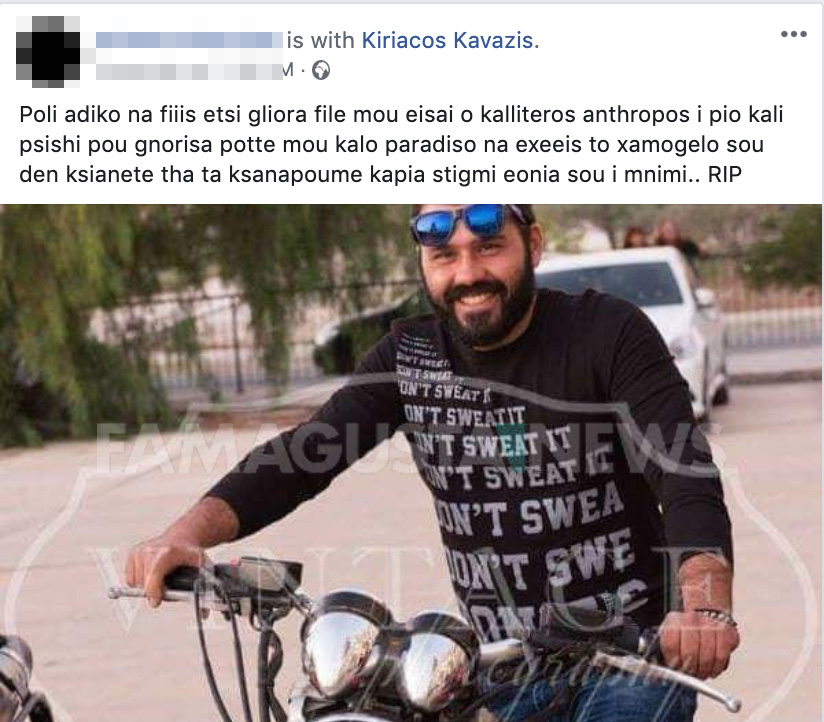Open the post options three-dots menu
The width and height of the screenshot is (824, 722).
(794, 34)
